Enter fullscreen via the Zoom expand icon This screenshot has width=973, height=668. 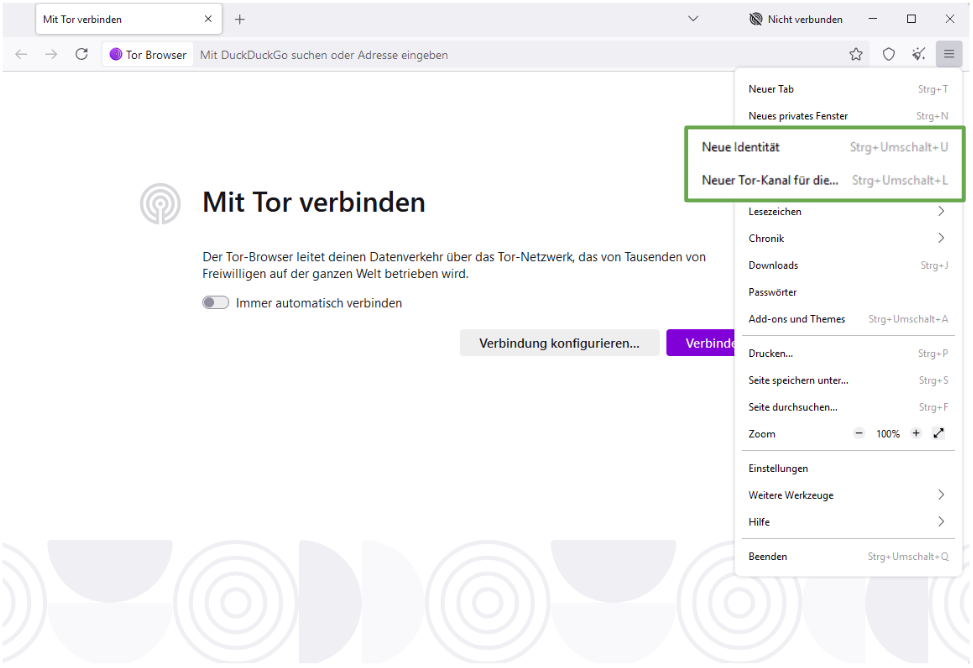pyautogui.click(x=938, y=433)
